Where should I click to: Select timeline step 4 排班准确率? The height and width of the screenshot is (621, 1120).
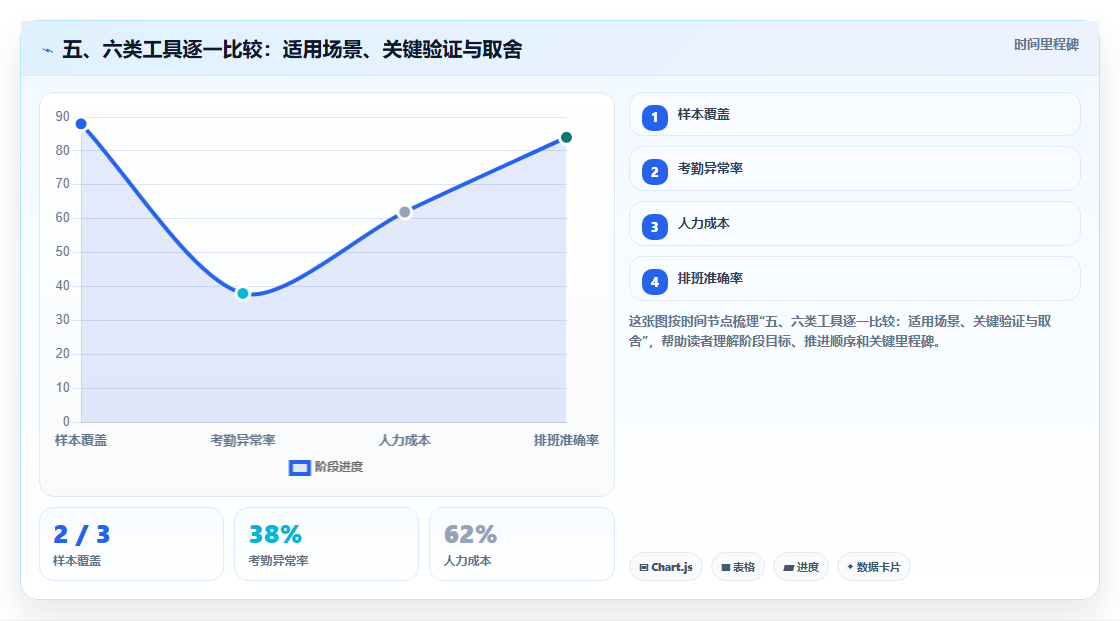coord(854,279)
